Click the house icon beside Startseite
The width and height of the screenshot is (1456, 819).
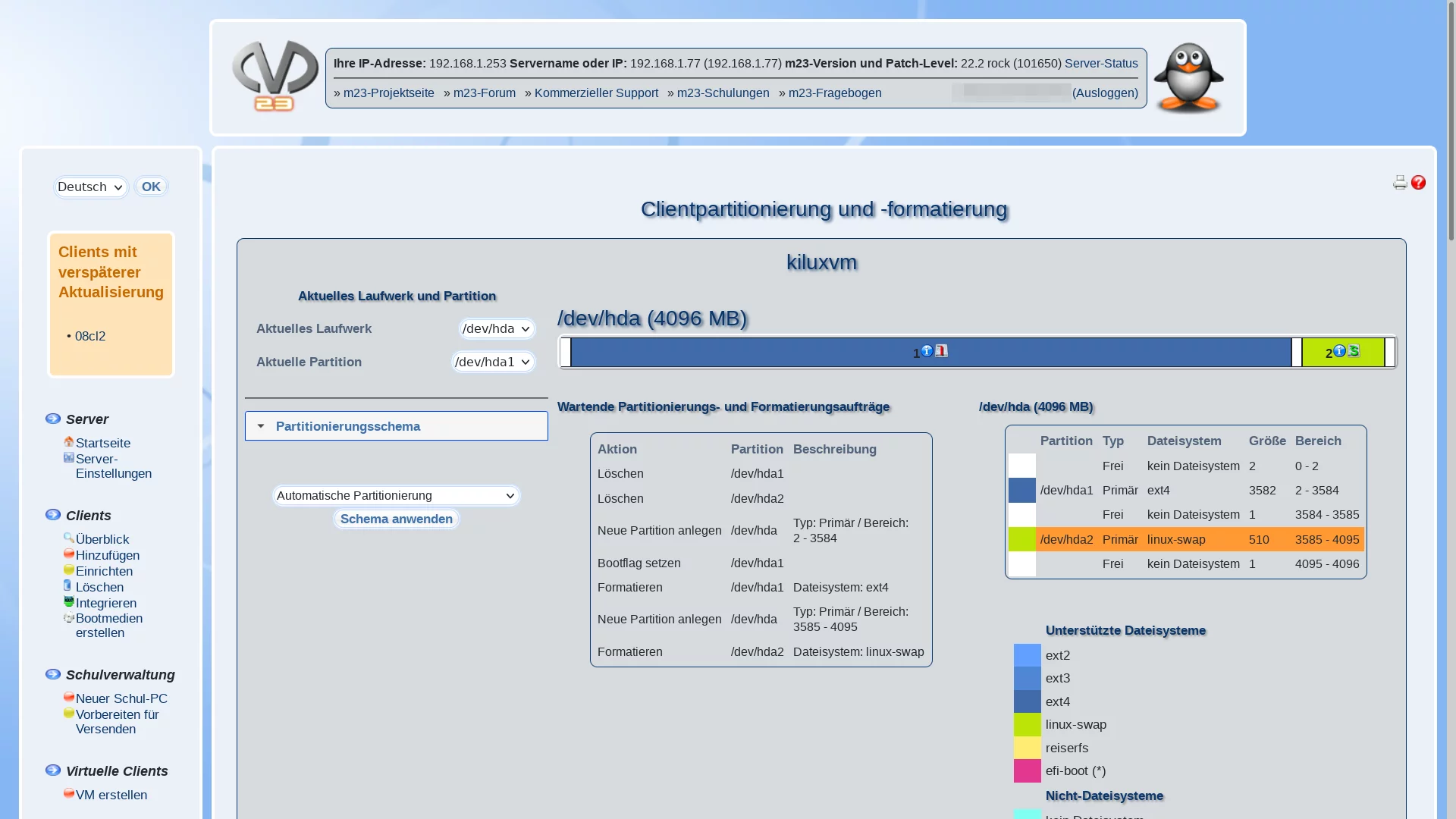click(x=69, y=441)
